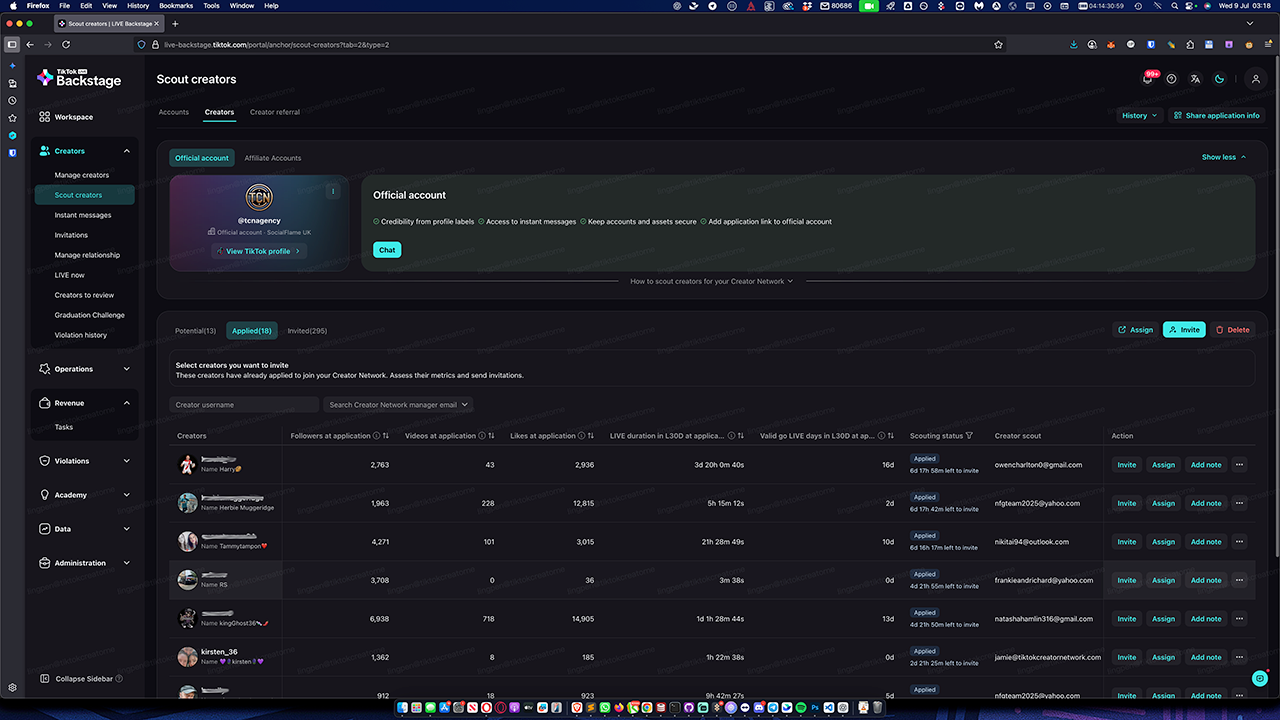Click the three-dot menu on official account card
Viewport: 1280px width, 720px height.
click(333, 191)
